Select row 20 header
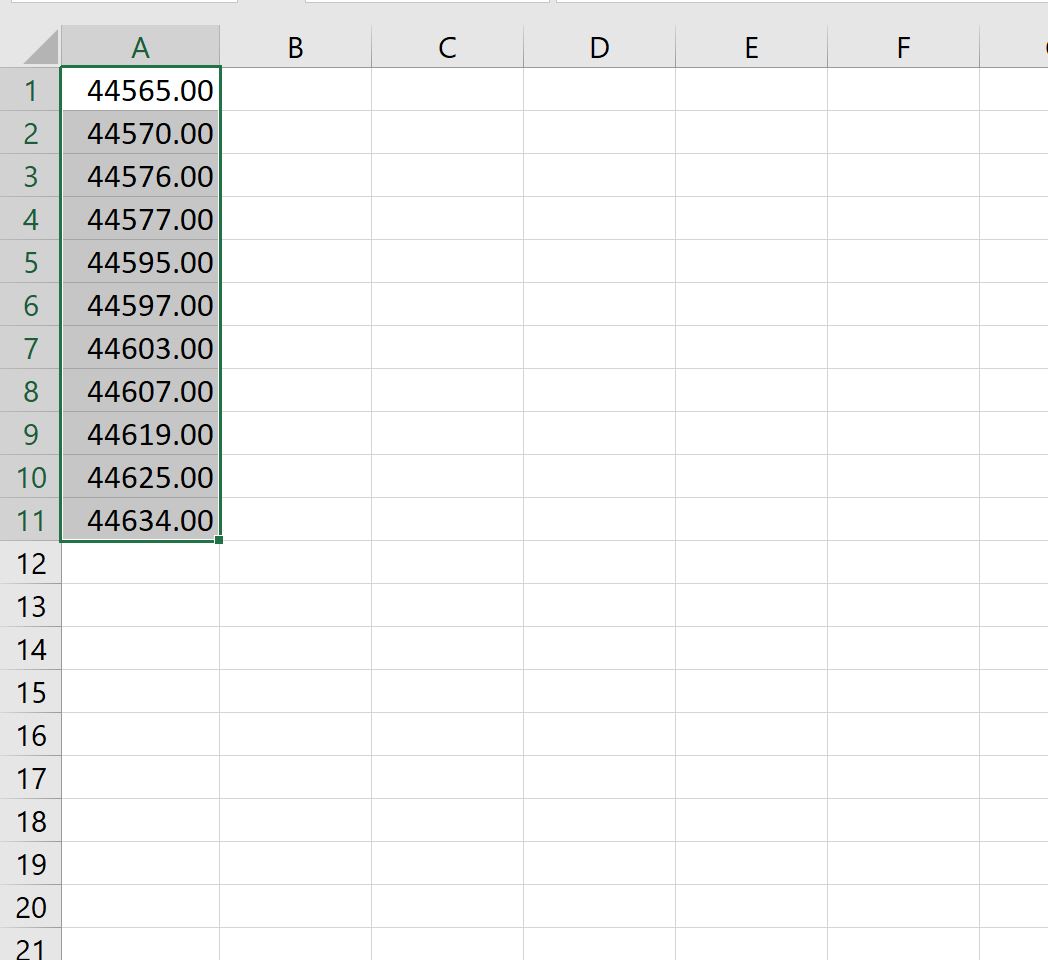 [x=30, y=907]
